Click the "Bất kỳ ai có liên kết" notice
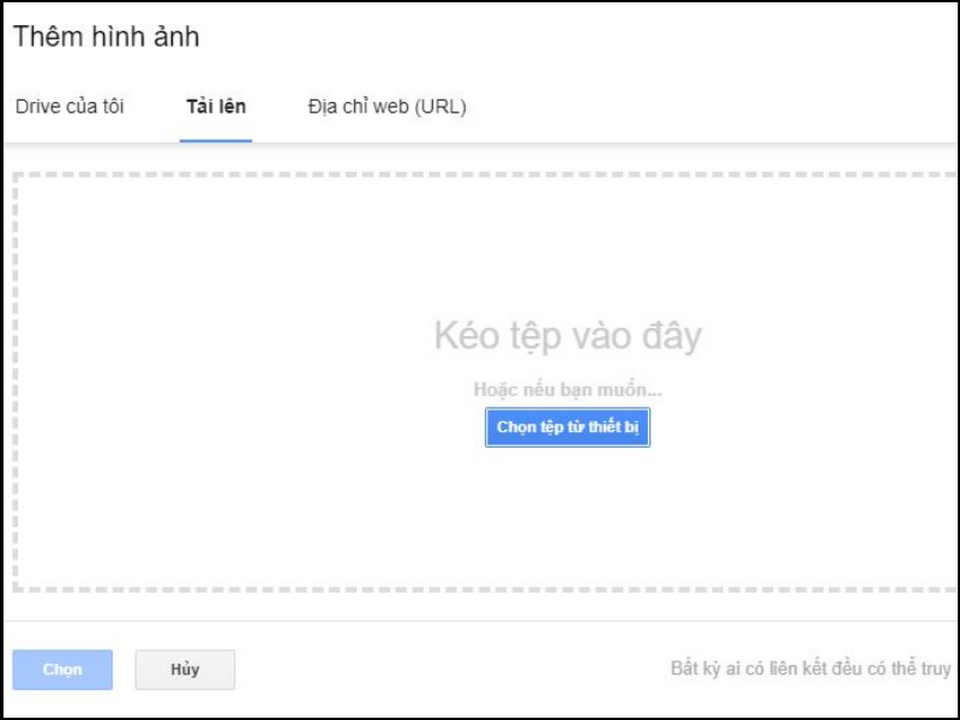Image resolution: width=960 pixels, height=720 pixels. pos(810,669)
